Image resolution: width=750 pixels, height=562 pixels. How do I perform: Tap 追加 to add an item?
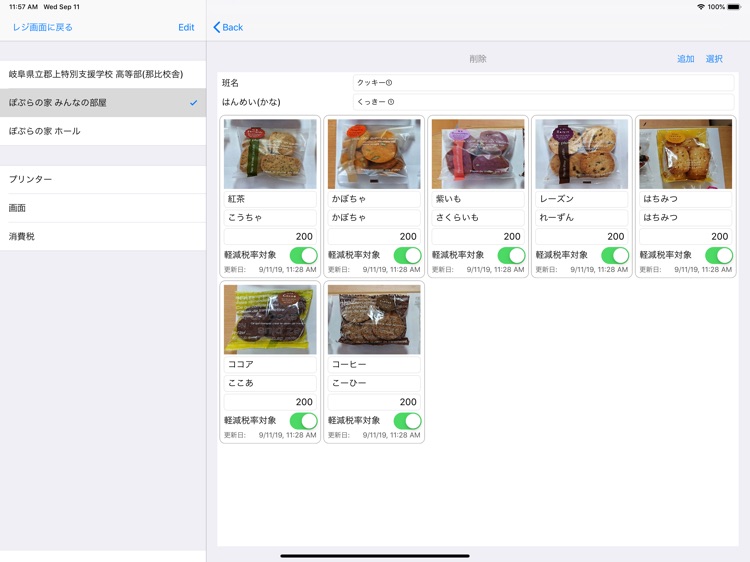(x=685, y=59)
